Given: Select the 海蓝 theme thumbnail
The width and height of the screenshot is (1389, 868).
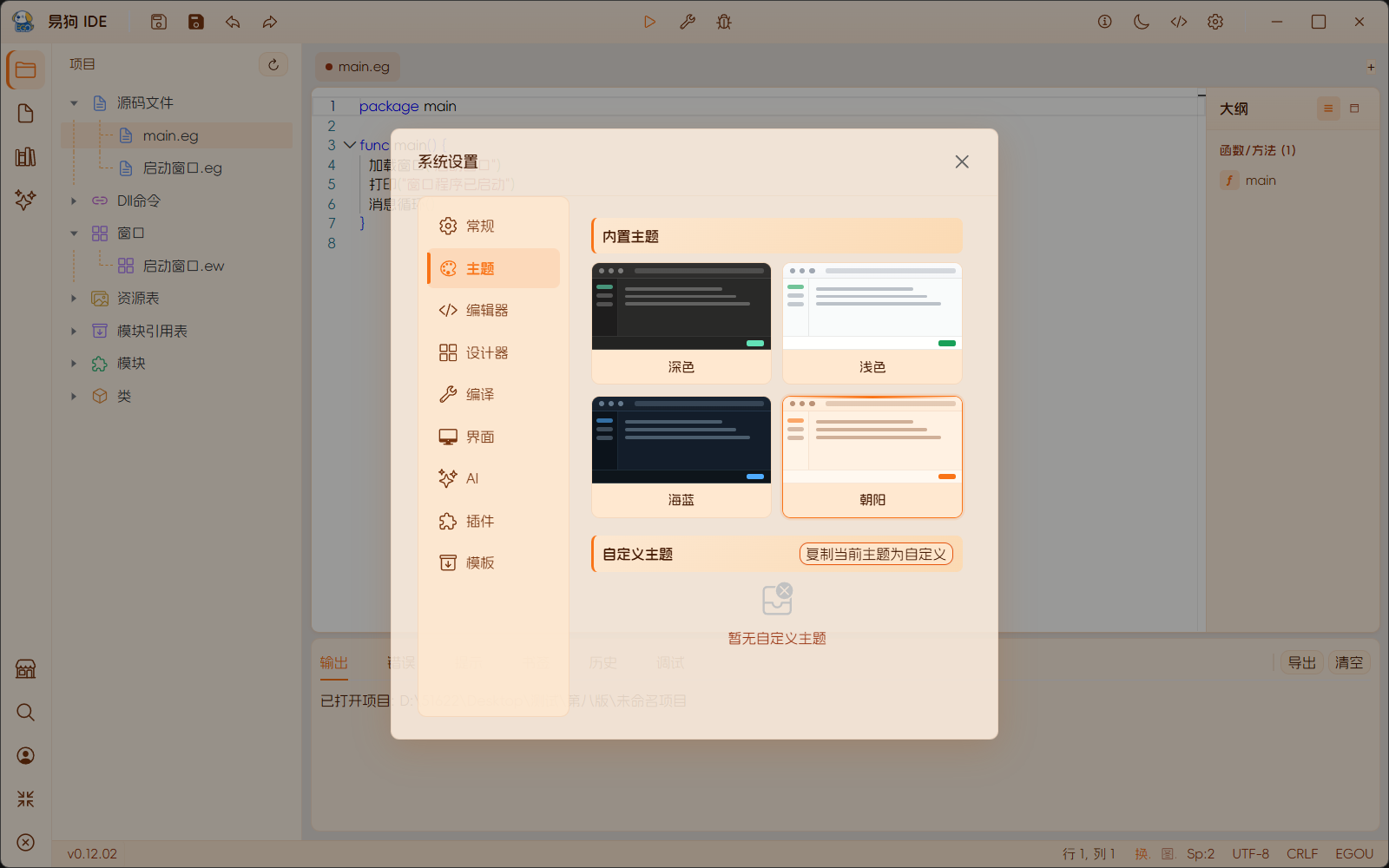Looking at the screenshot, I should [x=681, y=457].
